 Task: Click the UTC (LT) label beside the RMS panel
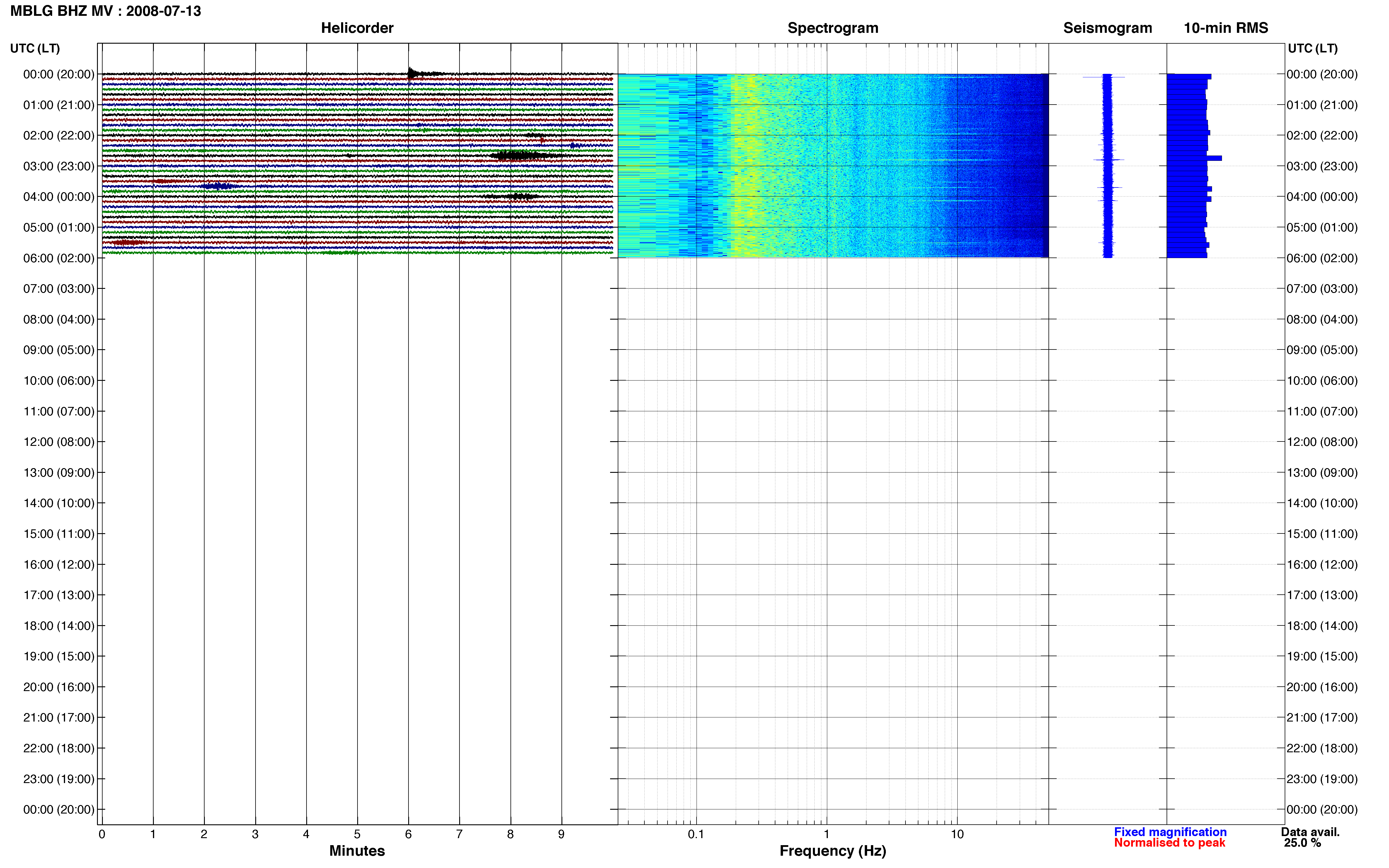(x=1313, y=48)
